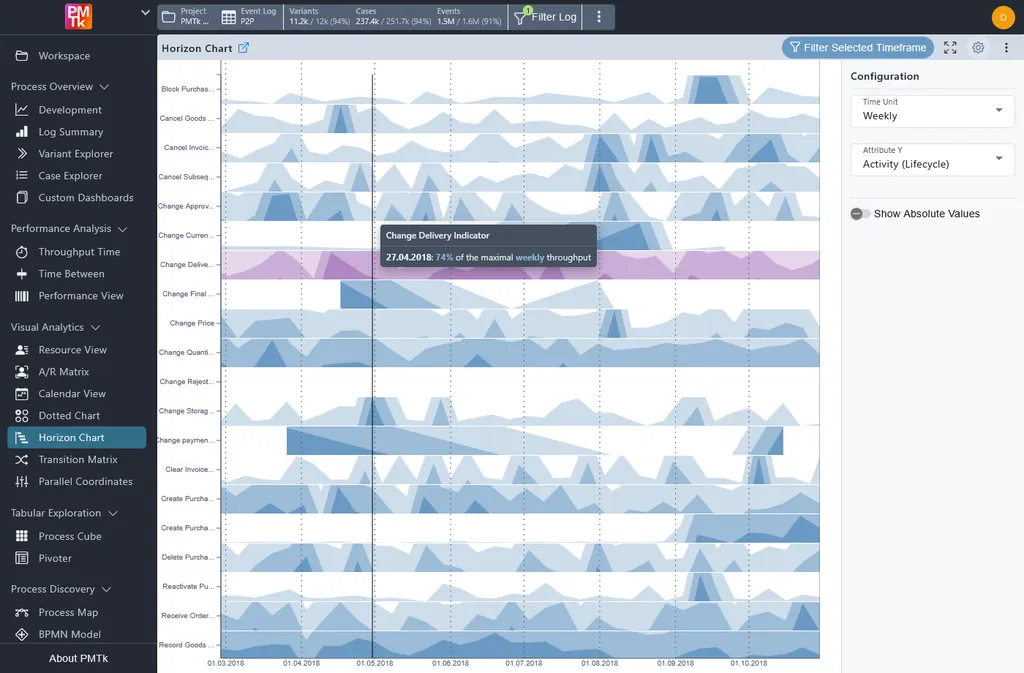Click the Time Between icon

click(x=22, y=274)
